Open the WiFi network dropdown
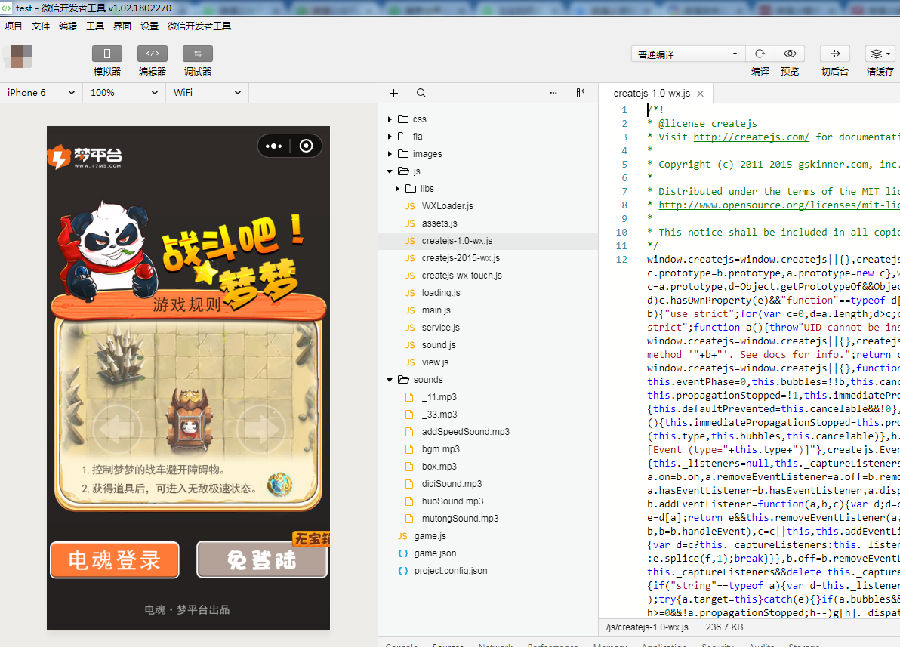Screen dimensions: 900x647 click(x=207, y=92)
